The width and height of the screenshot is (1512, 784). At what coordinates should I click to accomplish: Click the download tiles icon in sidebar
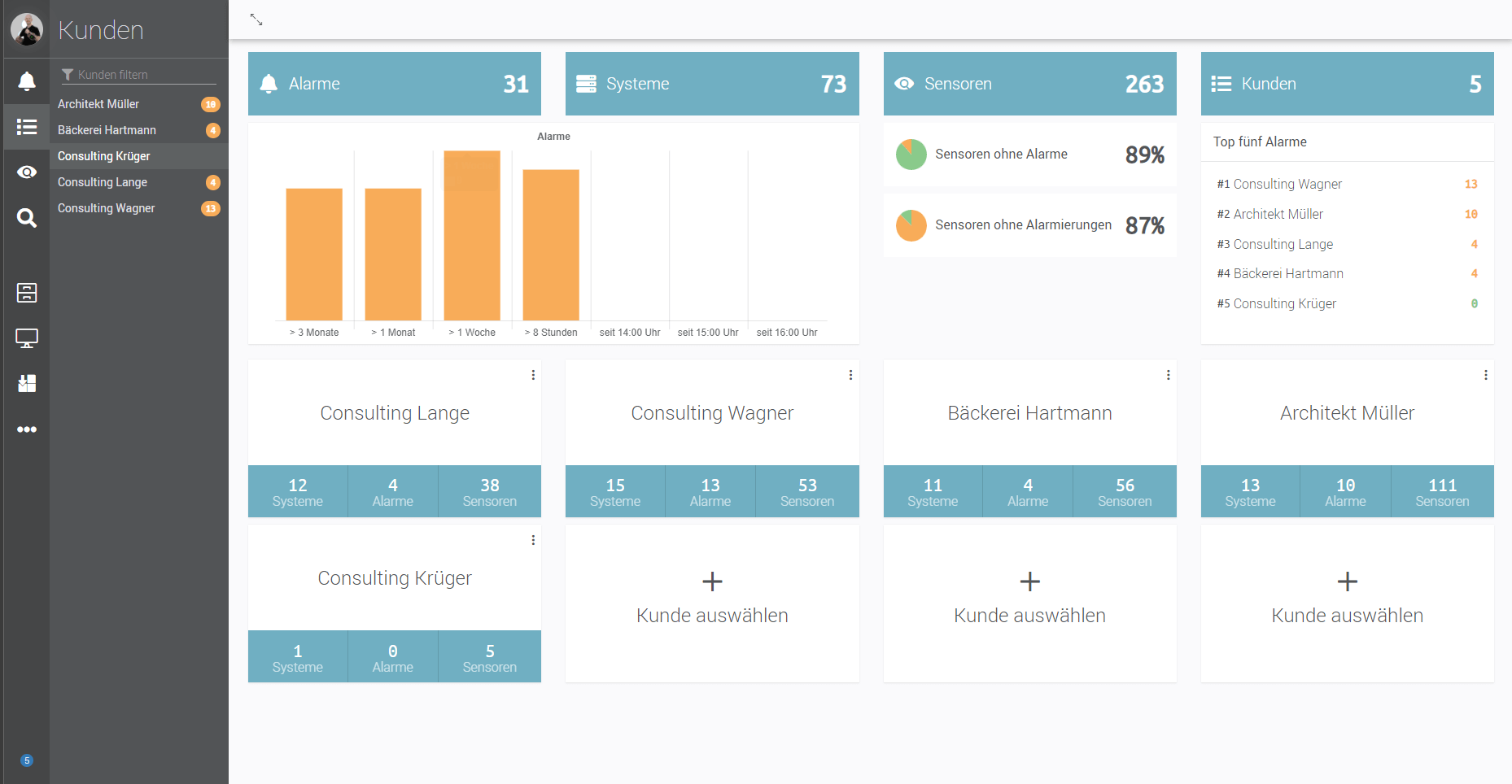27,384
